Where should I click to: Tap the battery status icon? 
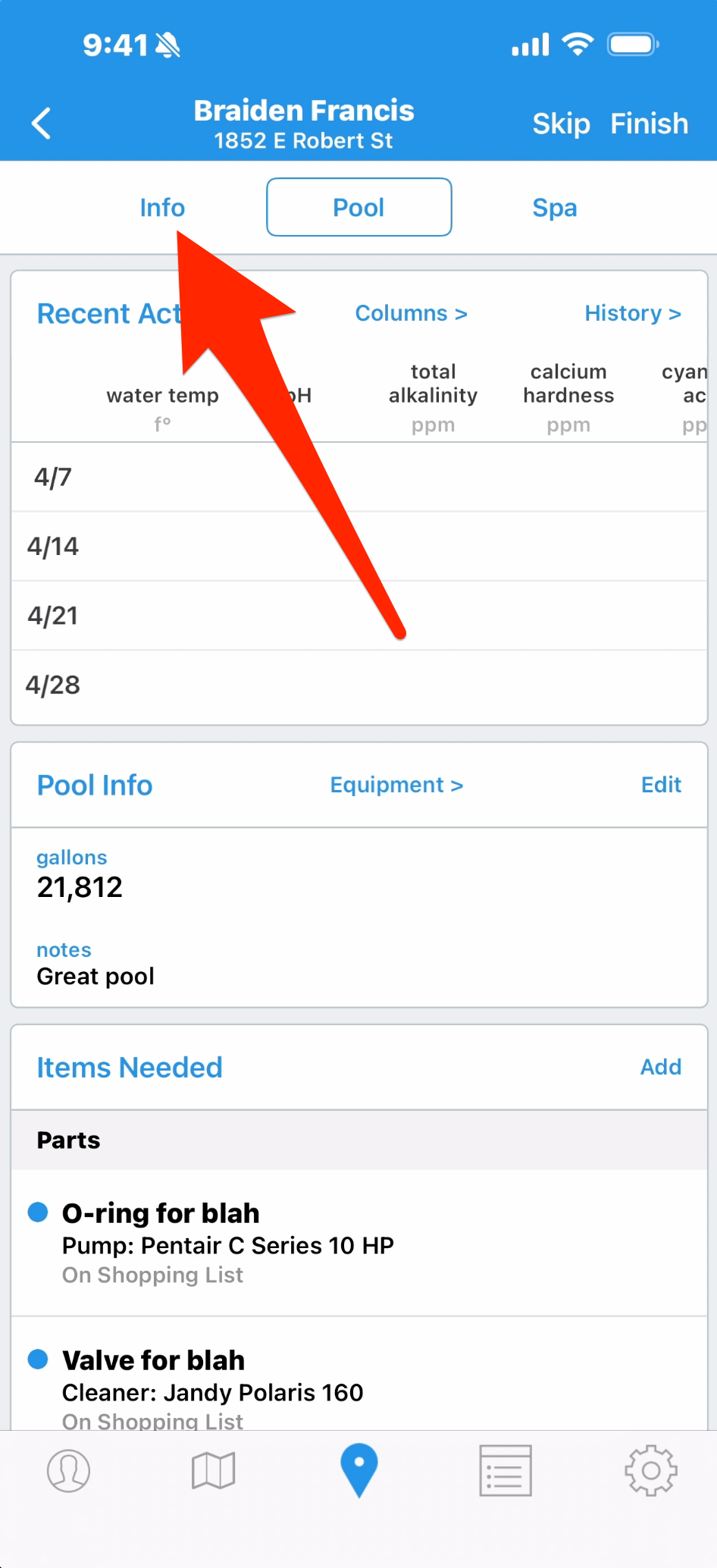click(x=634, y=45)
